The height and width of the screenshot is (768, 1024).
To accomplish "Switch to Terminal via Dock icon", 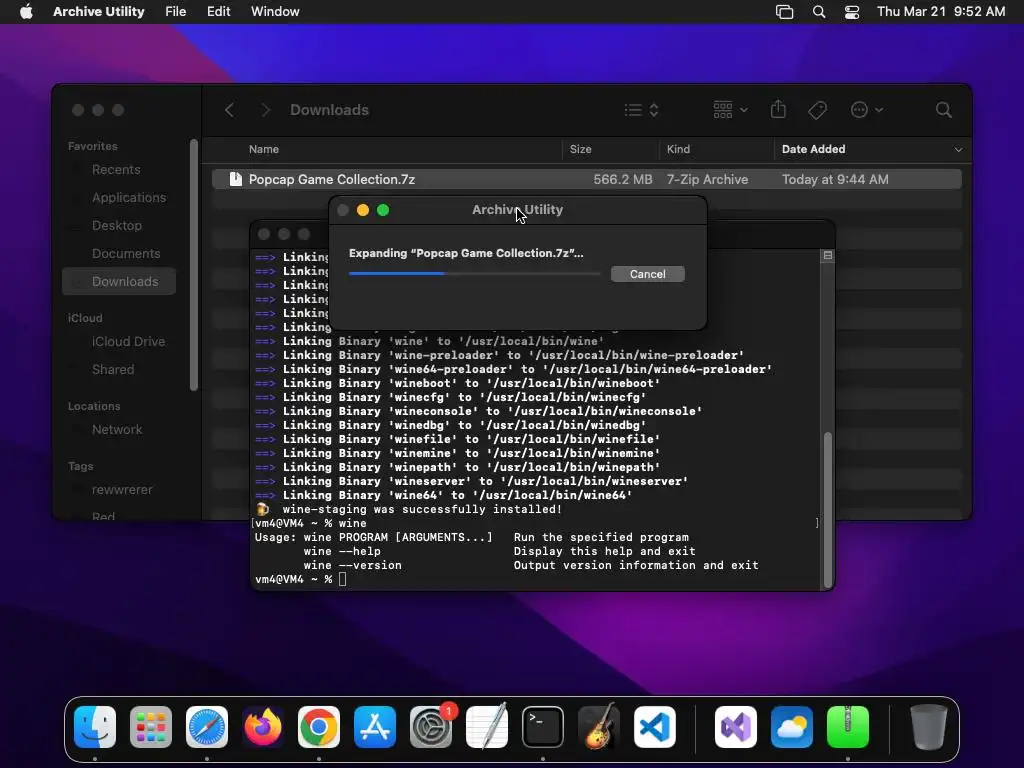I will tap(543, 727).
